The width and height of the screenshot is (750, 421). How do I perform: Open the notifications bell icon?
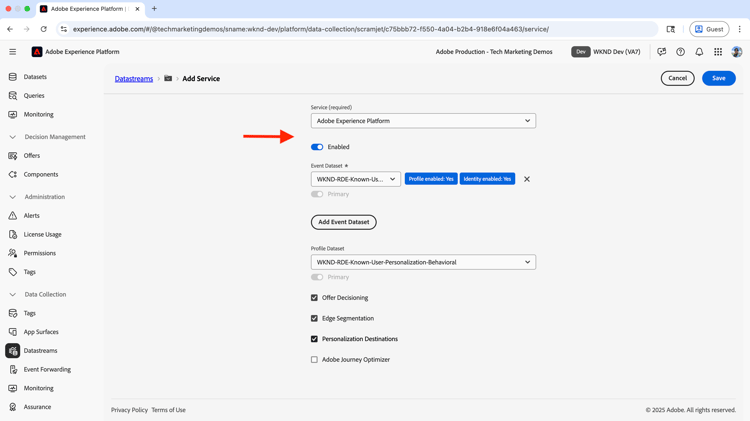(x=699, y=52)
